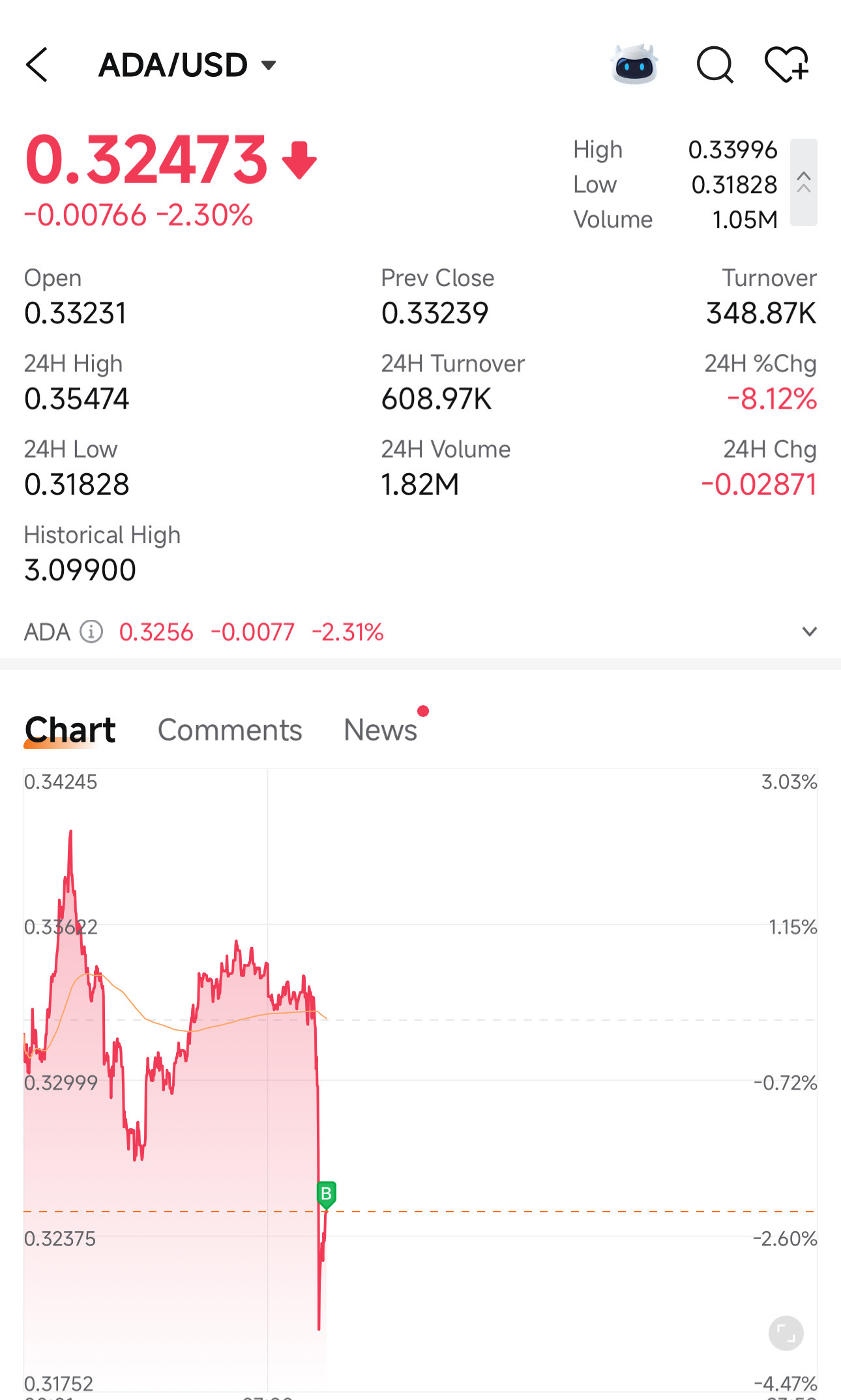This screenshot has height=1400, width=841.
Task: Expand chart to fullscreen view
Action: point(786,1334)
